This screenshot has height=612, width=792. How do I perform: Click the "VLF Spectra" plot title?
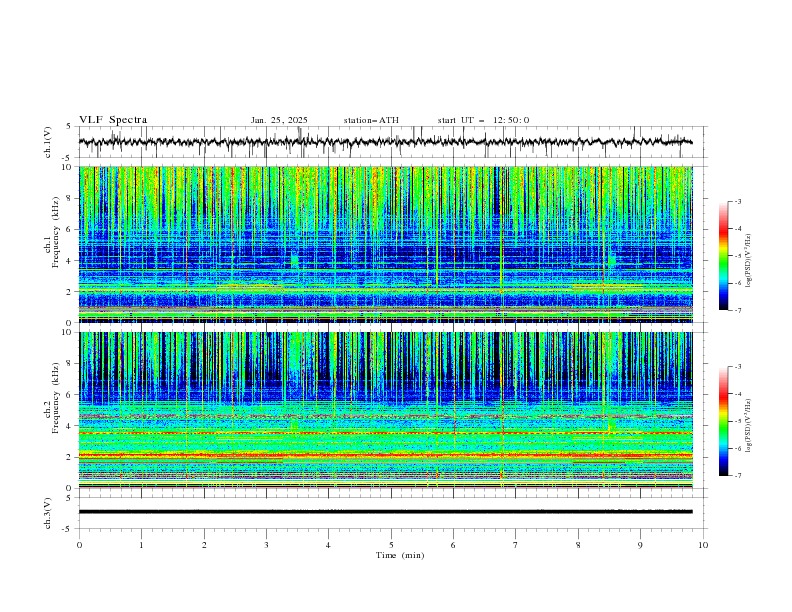pos(113,120)
